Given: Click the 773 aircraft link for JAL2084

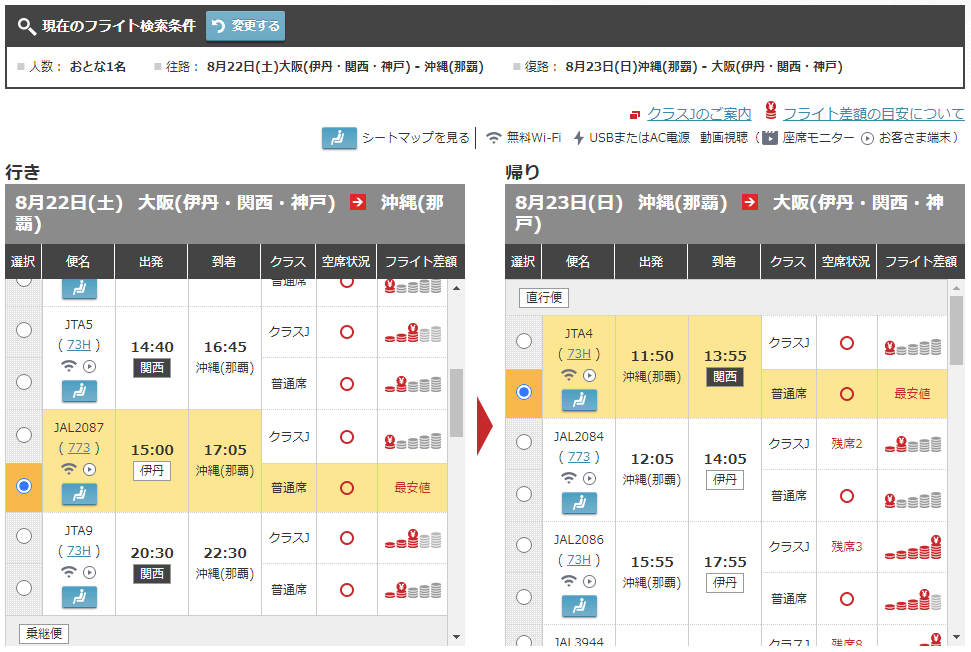Looking at the screenshot, I should click(579, 456).
